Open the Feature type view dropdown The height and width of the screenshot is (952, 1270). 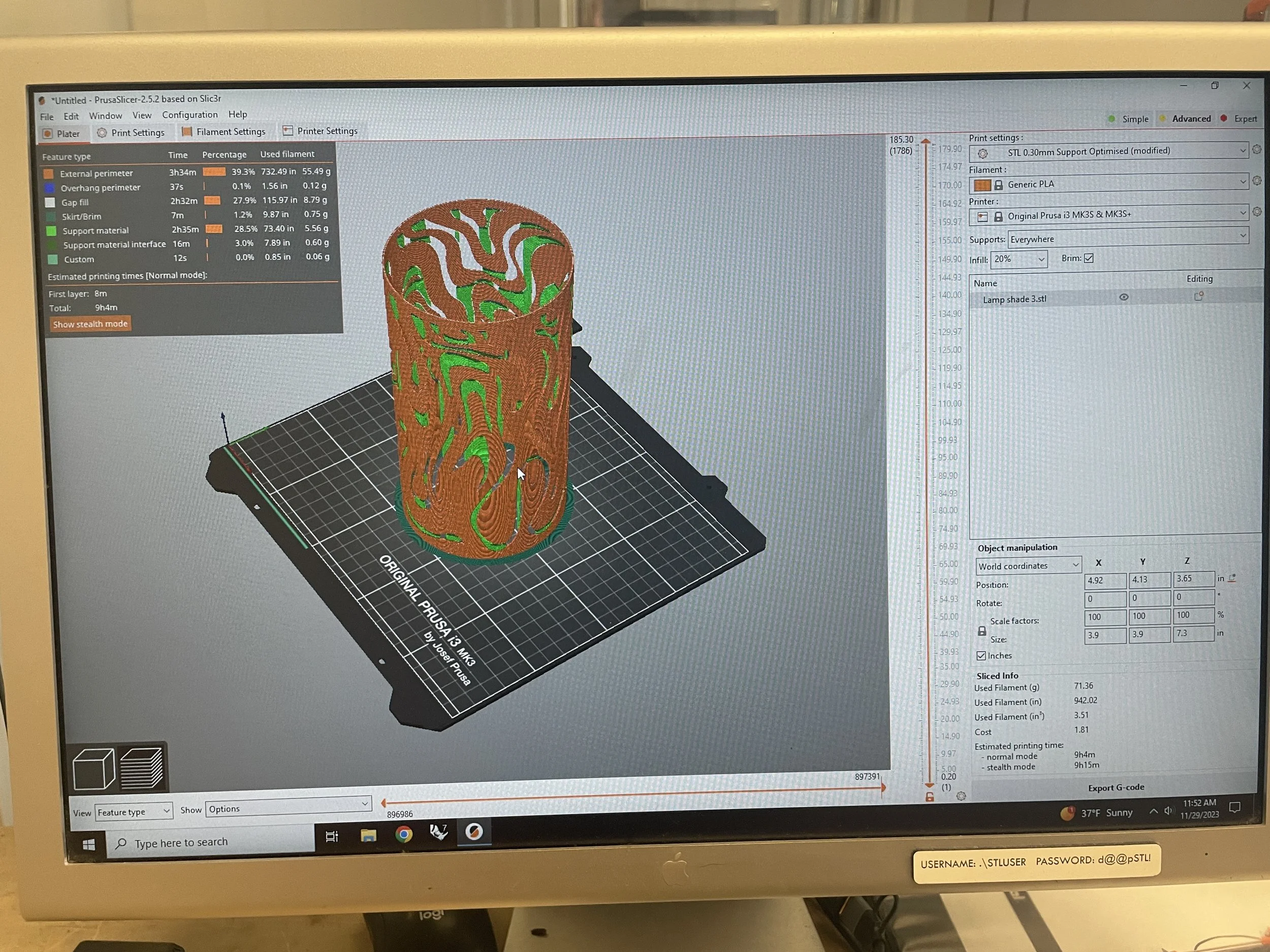(133, 811)
